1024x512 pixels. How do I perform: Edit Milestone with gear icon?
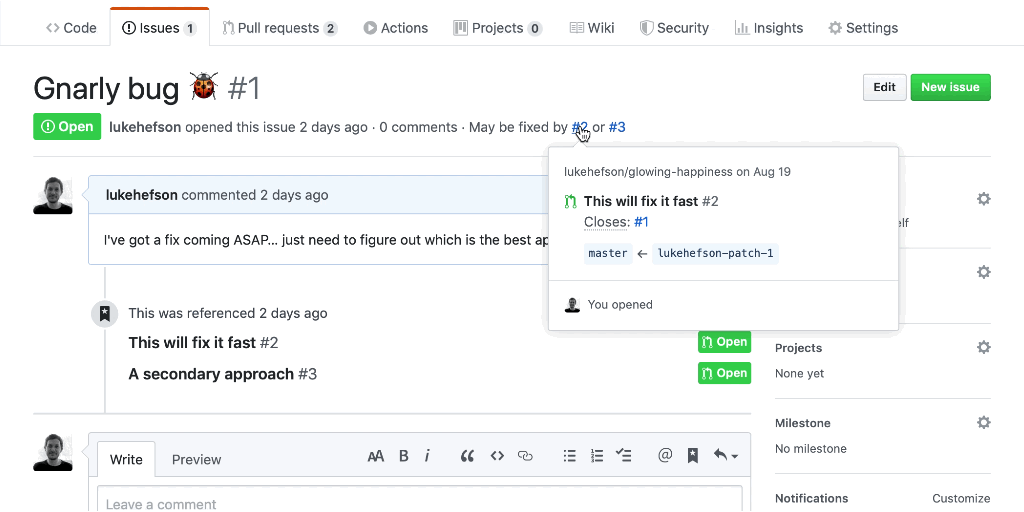[x=984, y=423]
